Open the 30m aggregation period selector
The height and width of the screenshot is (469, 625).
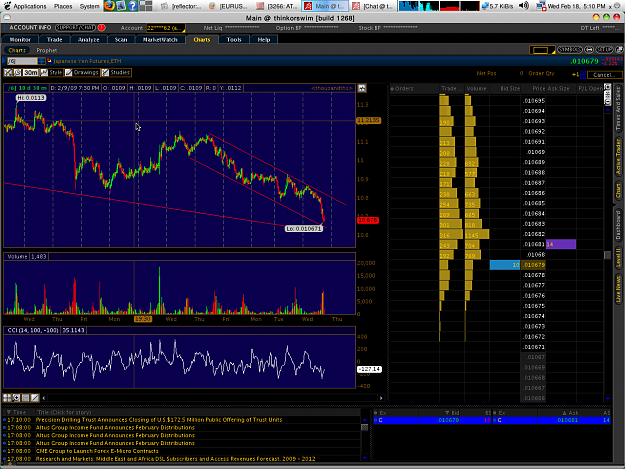(30, 73)
